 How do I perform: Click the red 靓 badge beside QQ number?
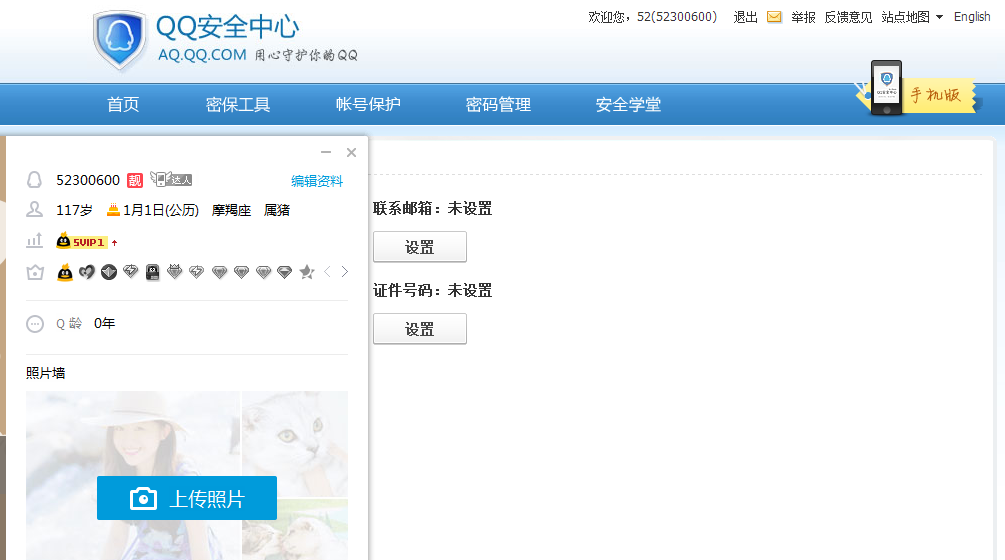pyautogui.click(x=135, y=181)
